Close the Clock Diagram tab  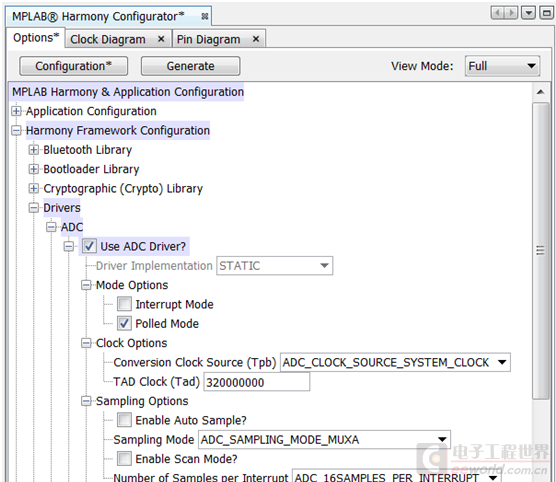pyautogui.click(x=161, y=39)
